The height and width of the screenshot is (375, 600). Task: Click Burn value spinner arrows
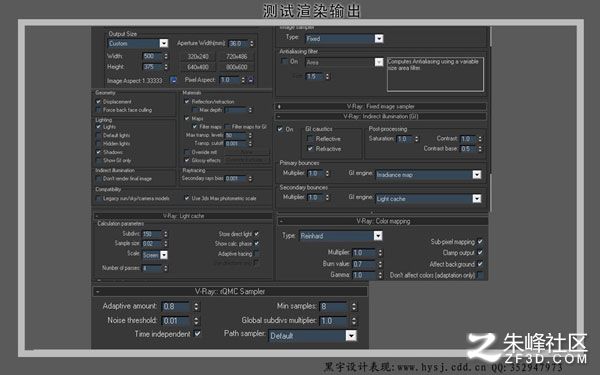(380, 264)
